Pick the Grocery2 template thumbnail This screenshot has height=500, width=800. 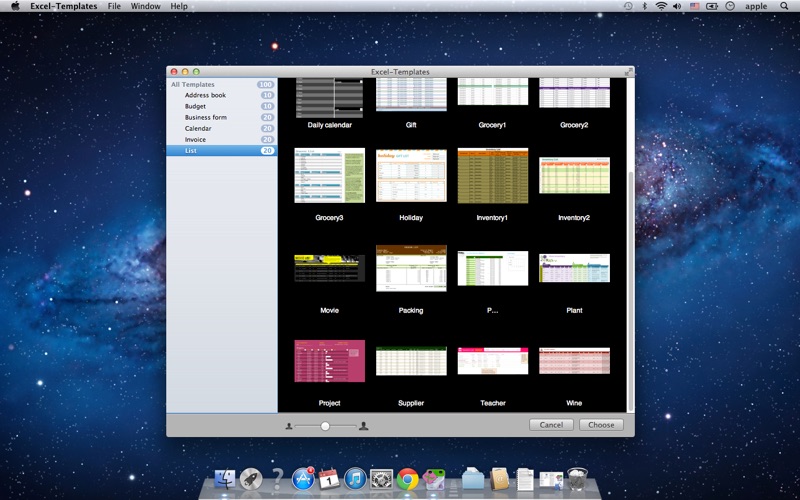click(x=574, y=93)
